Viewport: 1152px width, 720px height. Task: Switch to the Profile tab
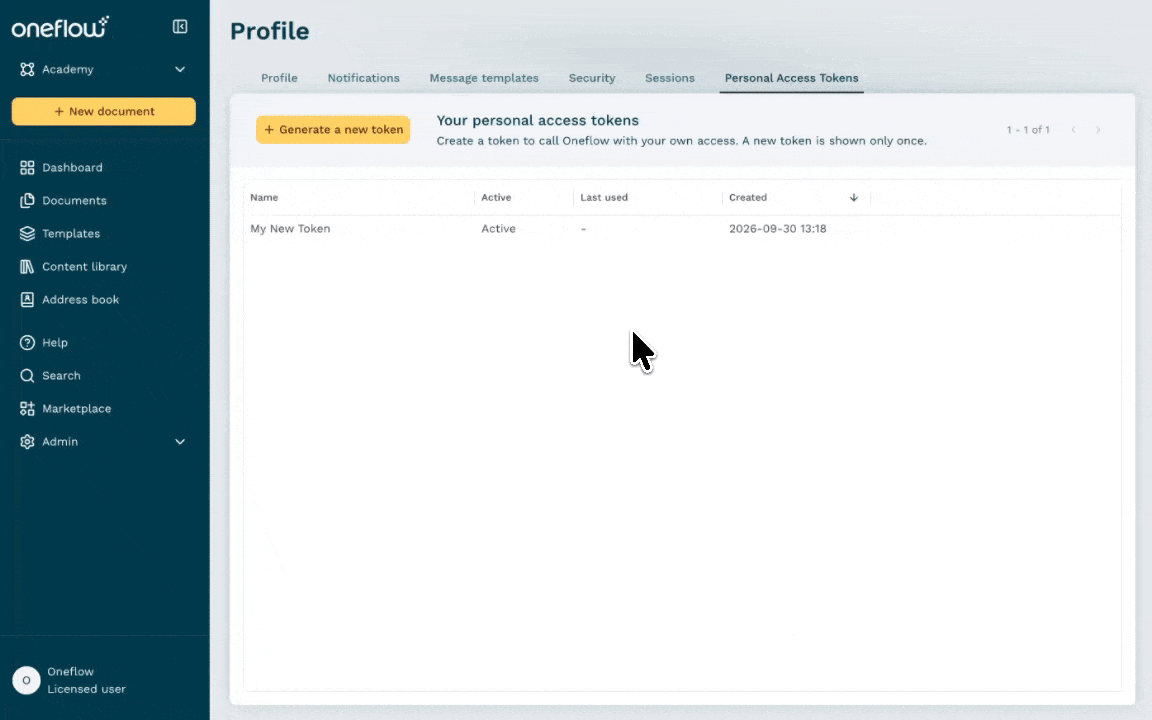(x=279, y=78)
